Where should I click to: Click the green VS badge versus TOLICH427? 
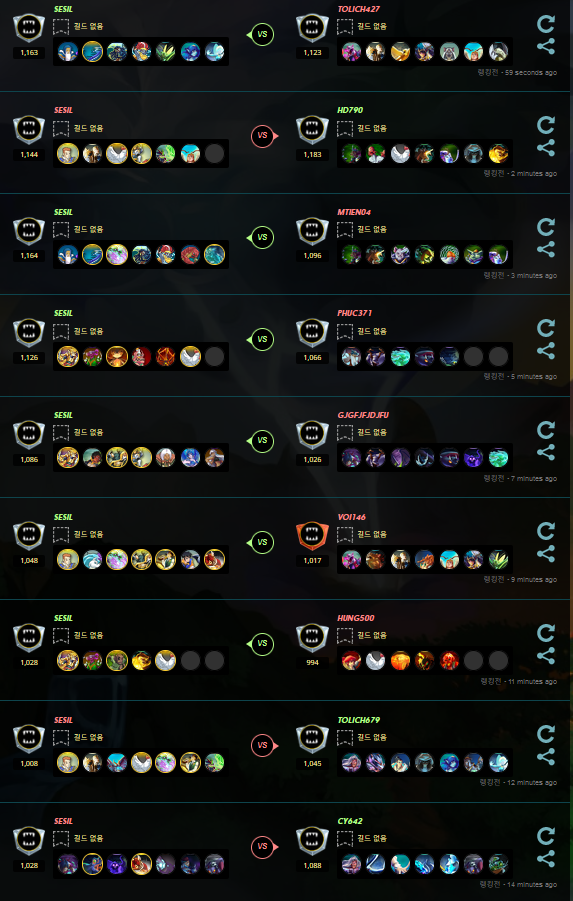tap(261, 34)
